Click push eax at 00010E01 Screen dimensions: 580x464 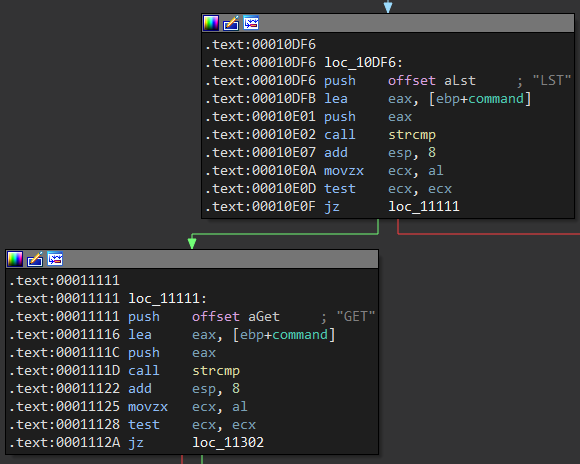pos(368,117)
